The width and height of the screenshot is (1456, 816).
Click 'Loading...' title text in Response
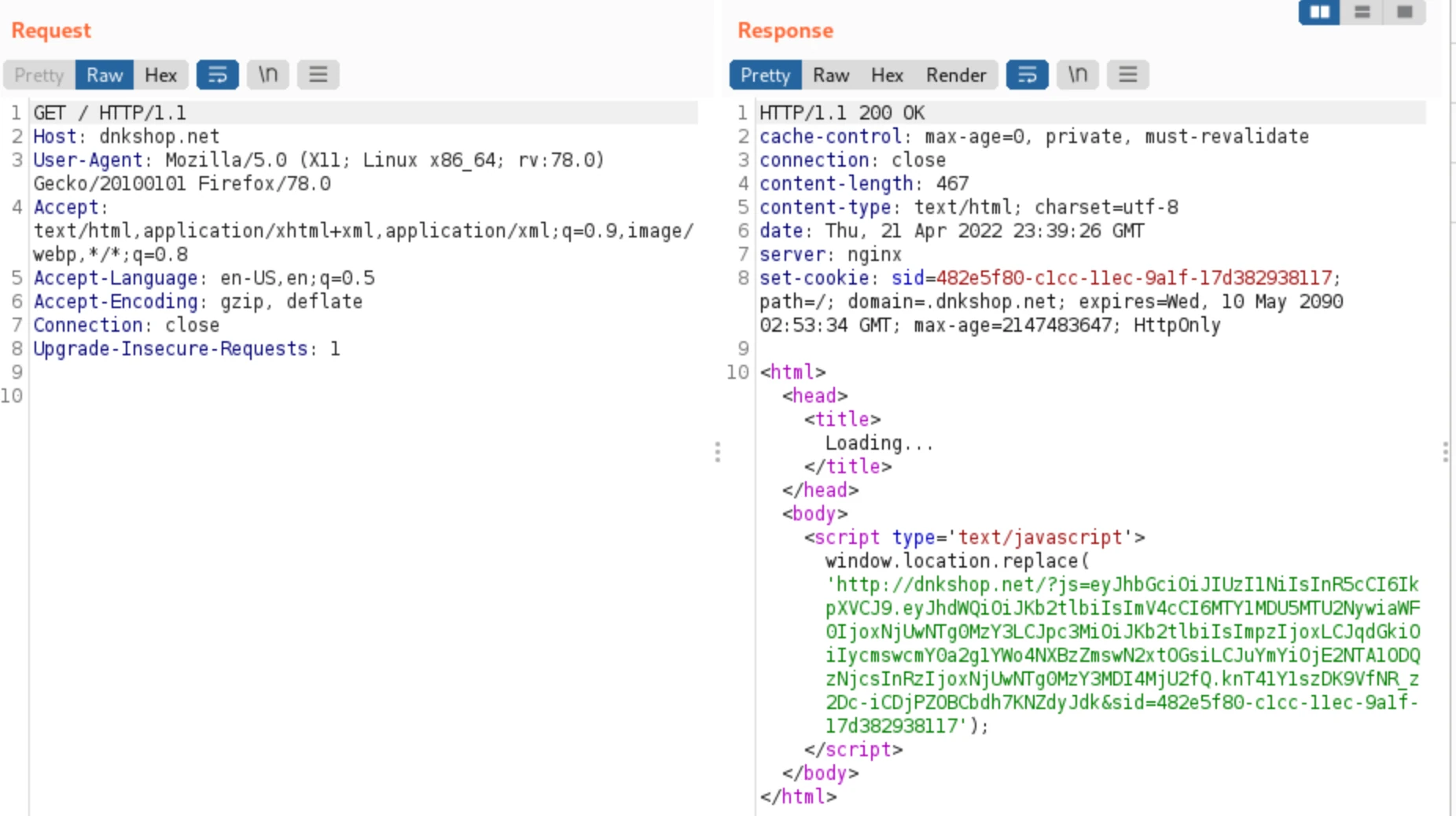[880, 443]
